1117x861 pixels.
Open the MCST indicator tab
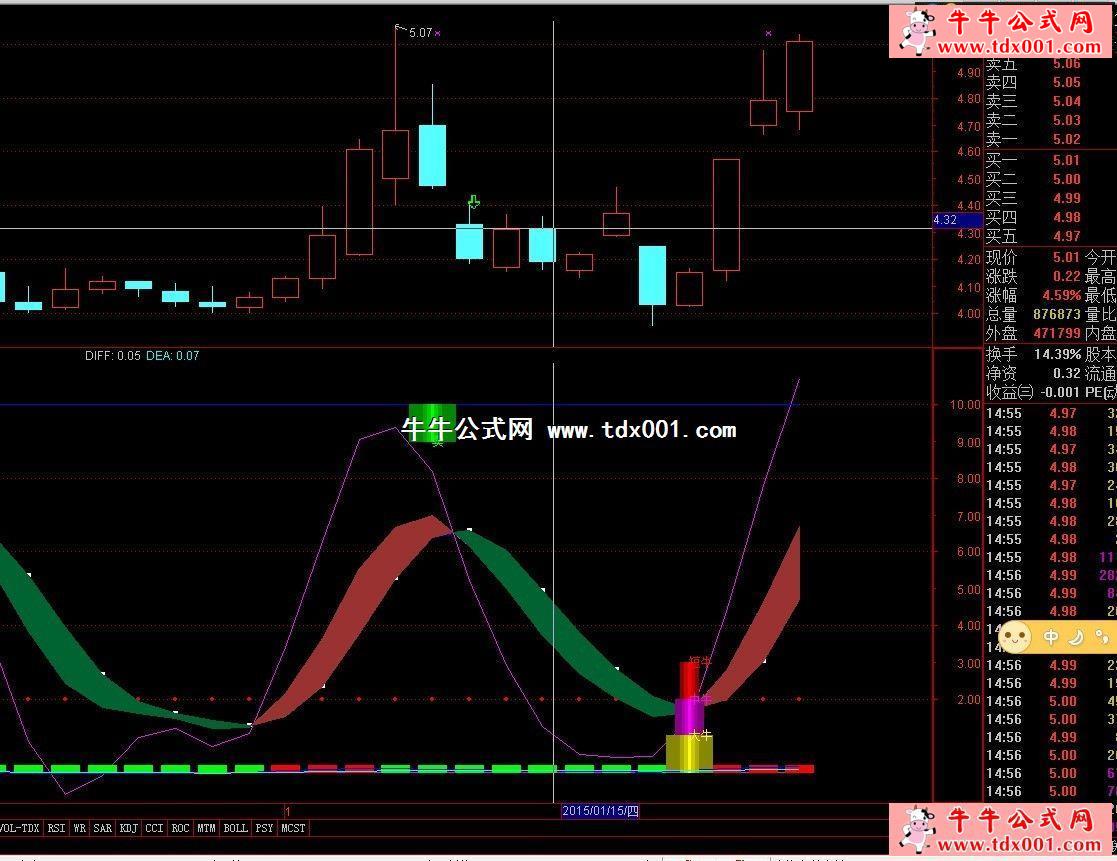coord(293,828)
